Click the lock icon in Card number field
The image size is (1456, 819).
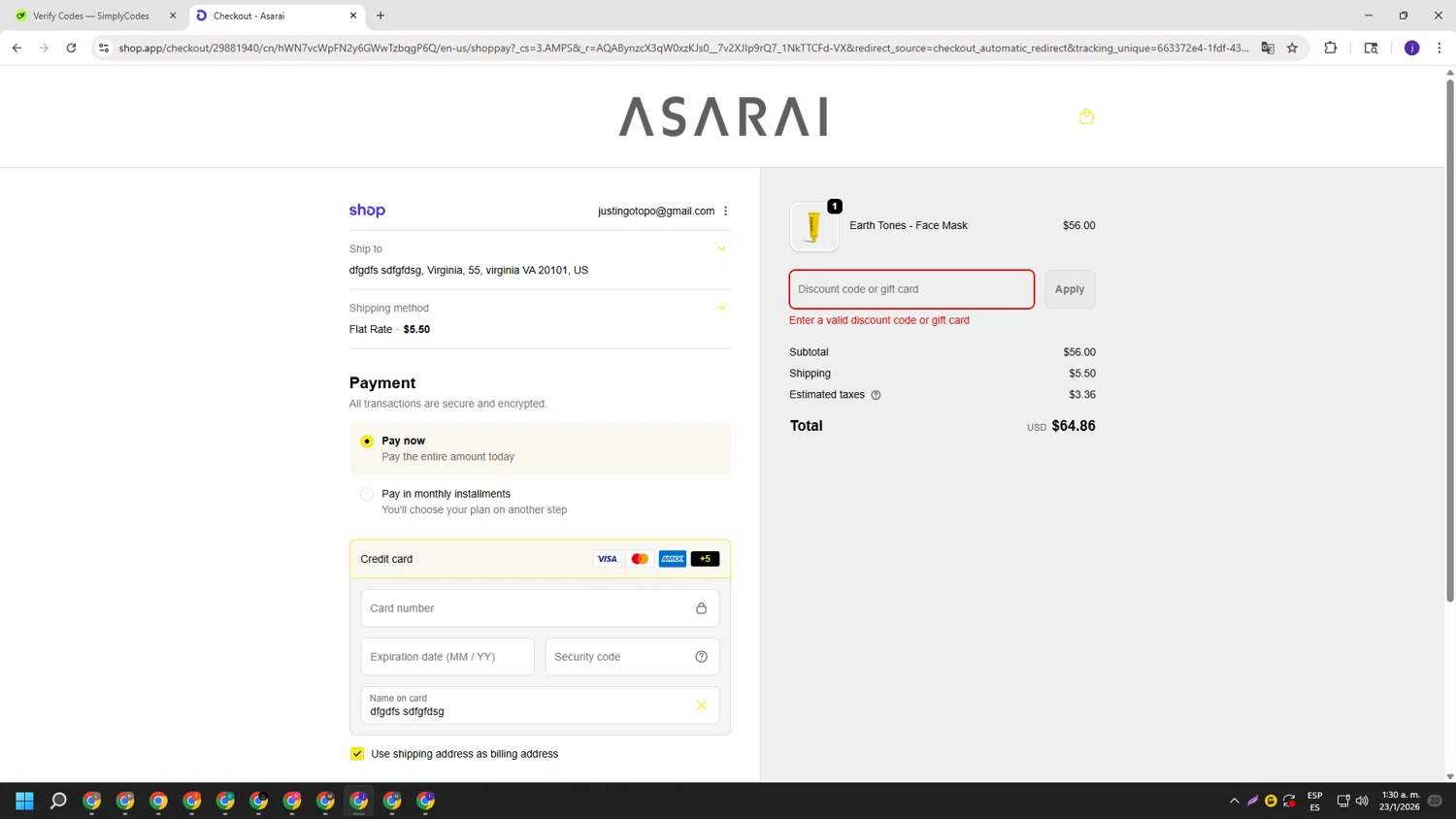click(701, 608)
